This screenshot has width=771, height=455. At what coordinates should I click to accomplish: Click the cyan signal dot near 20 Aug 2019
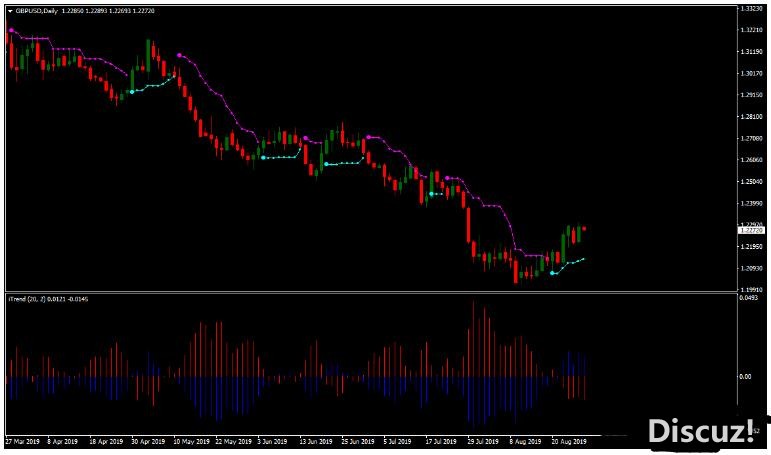click(553, 273)
